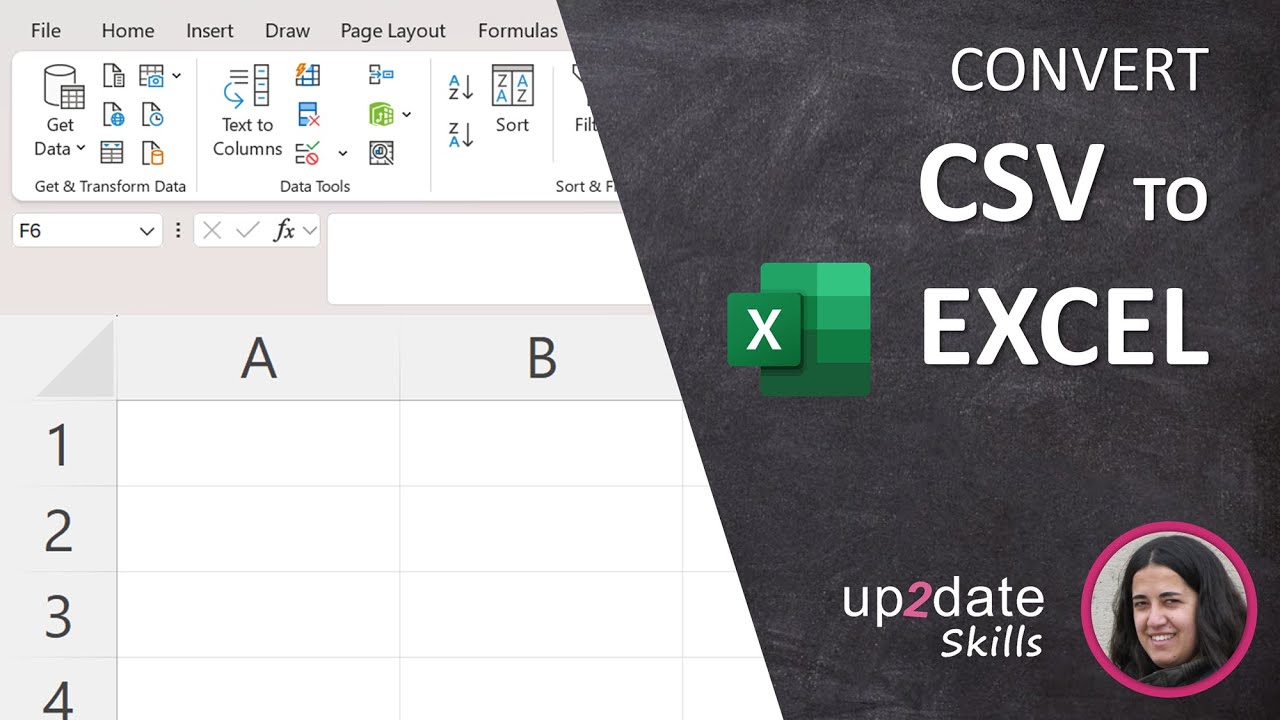Click inside the formula bar

click(487, 259)
